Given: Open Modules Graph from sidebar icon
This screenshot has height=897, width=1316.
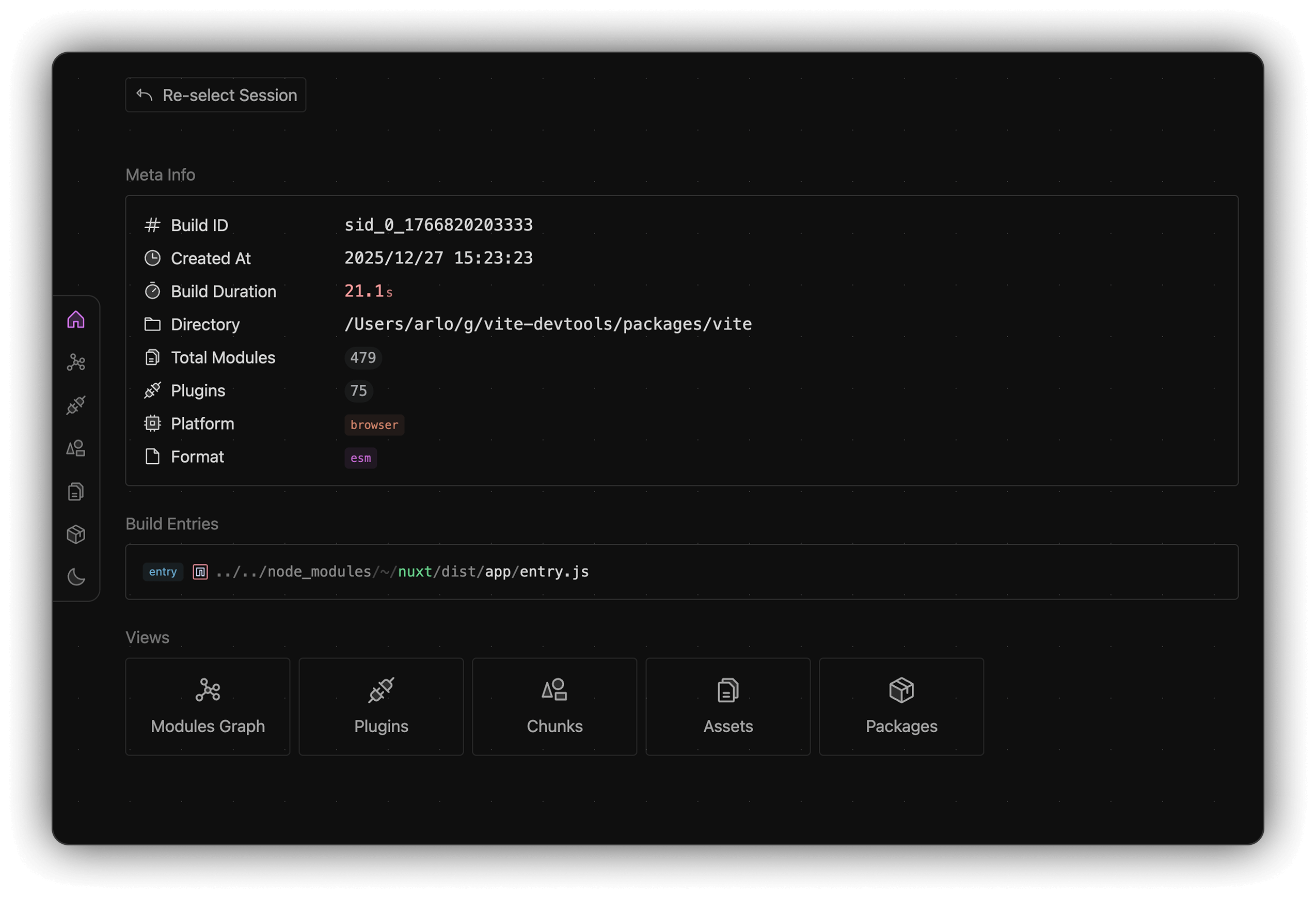Looking at the screenshot, I should coord(76,363).
